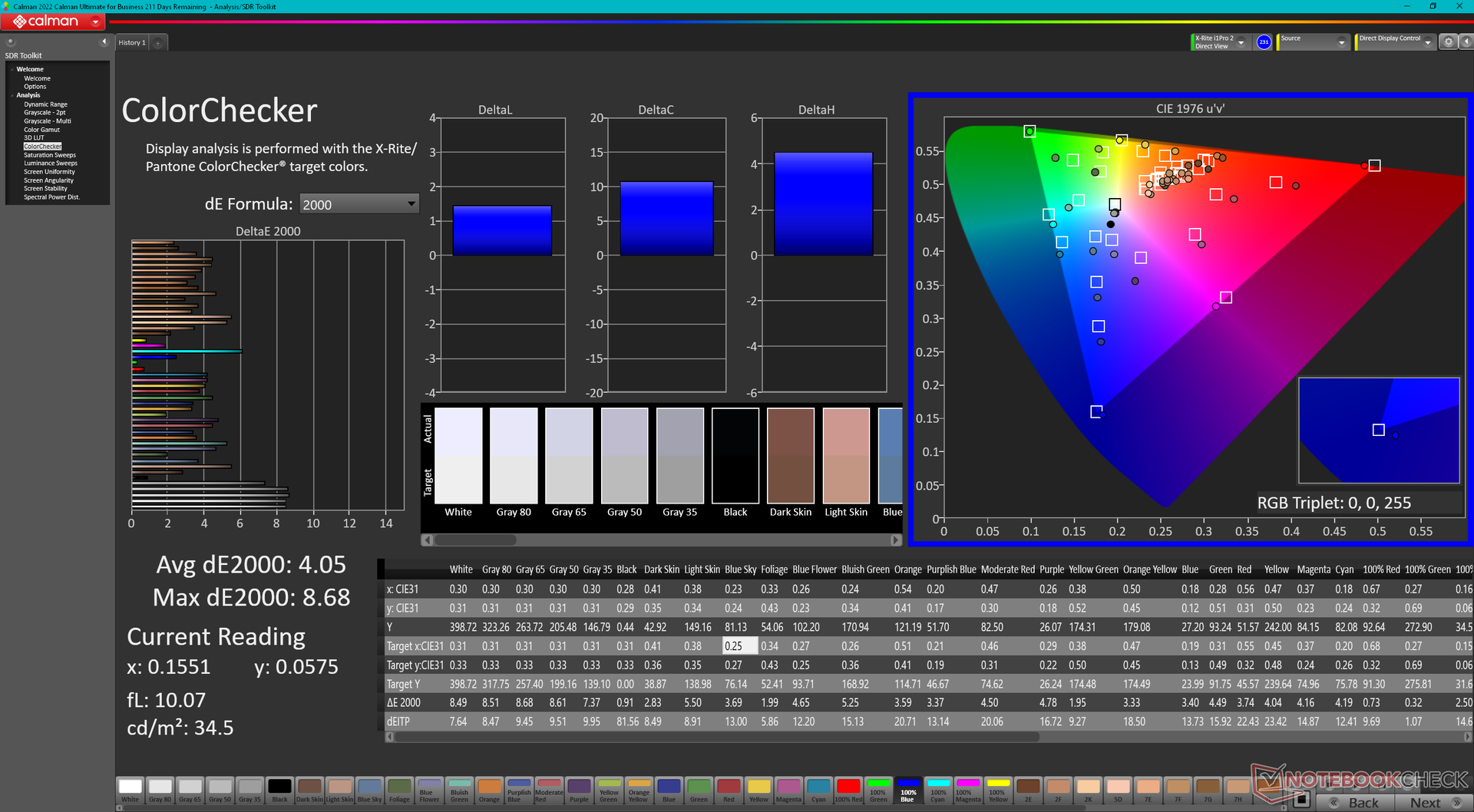Screen dimensions: 1474x812
Task: Click the round pin button above SDR Toolkit
Action: (x=11, y=41)
